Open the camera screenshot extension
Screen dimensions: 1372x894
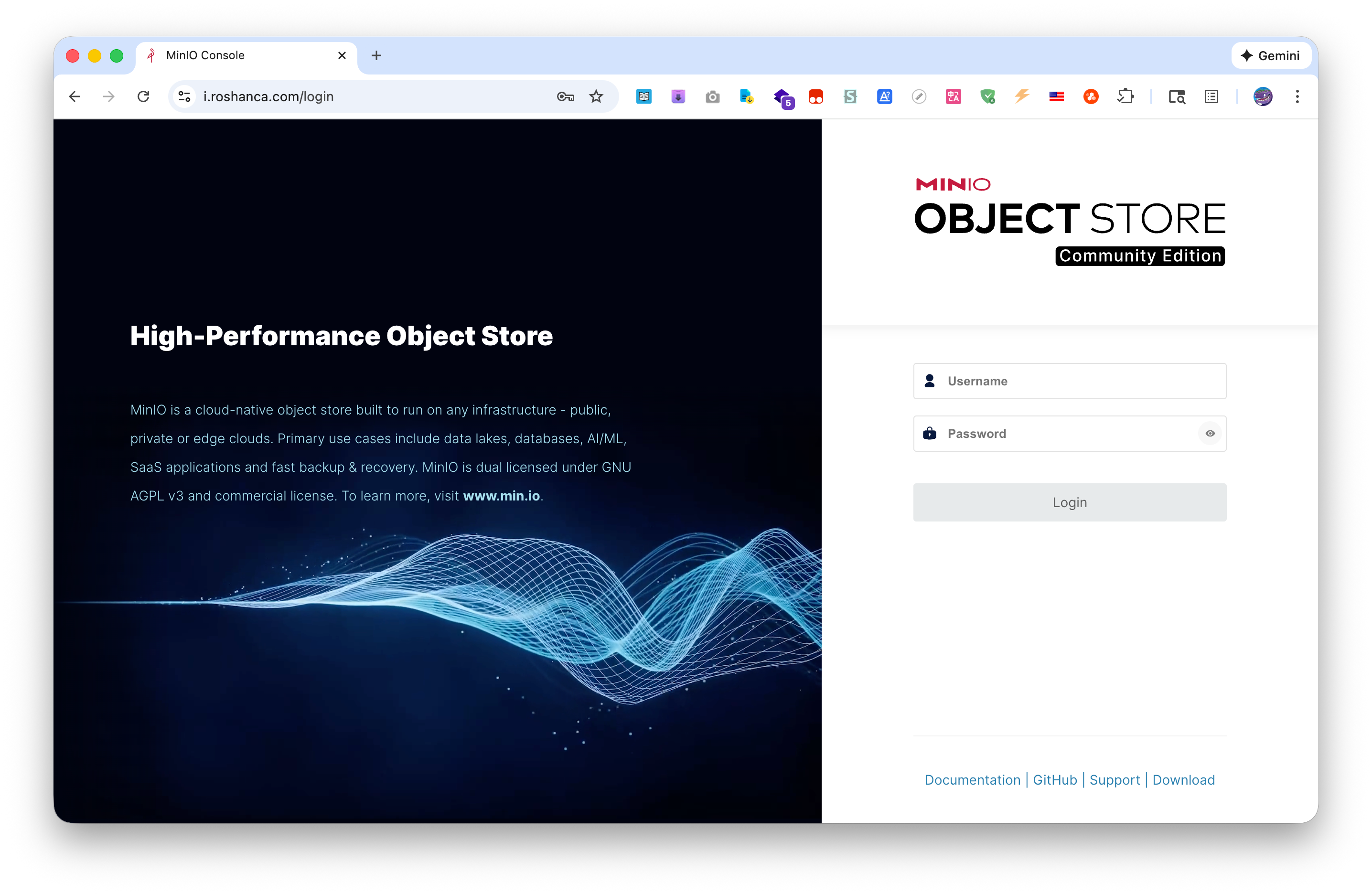pos(713,97)
